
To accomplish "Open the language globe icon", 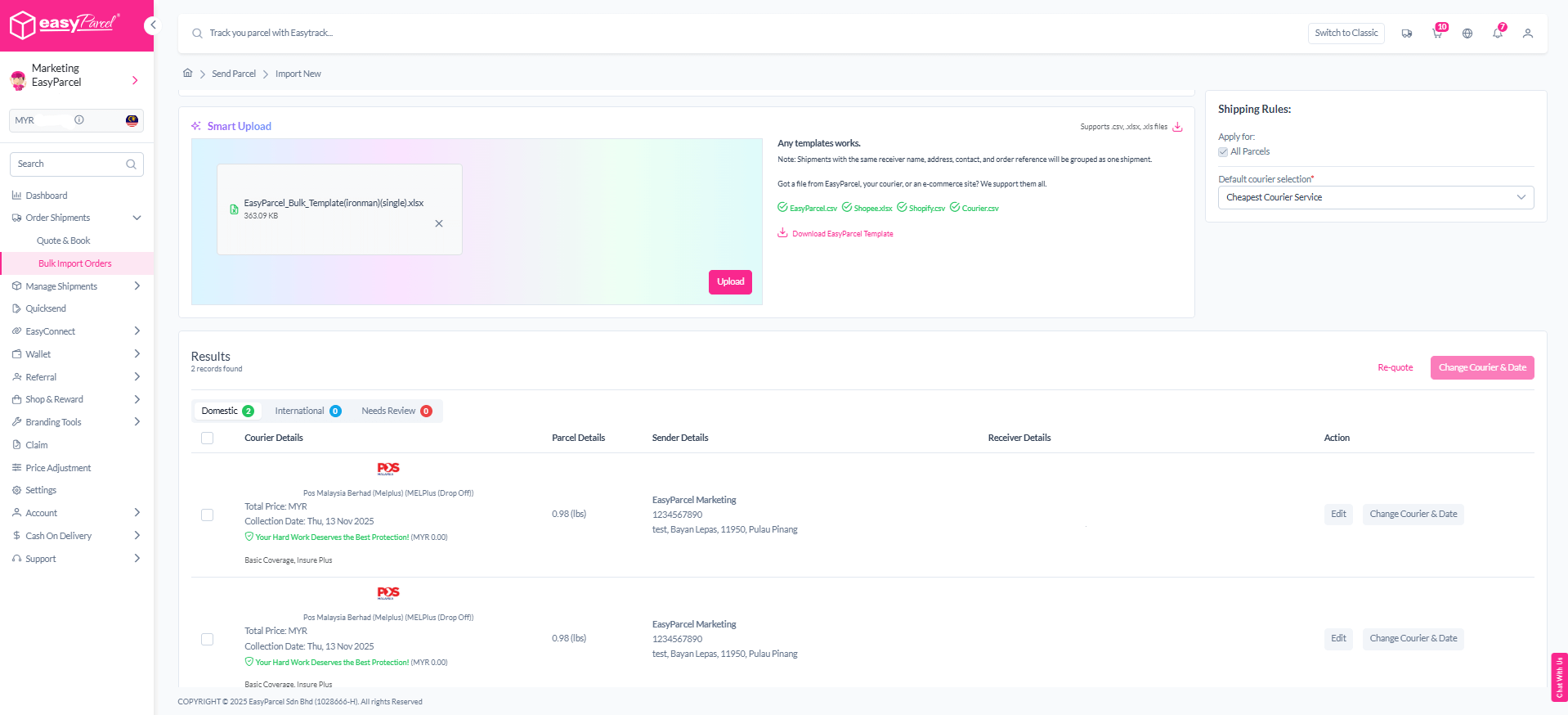I will coord(1467,34).
